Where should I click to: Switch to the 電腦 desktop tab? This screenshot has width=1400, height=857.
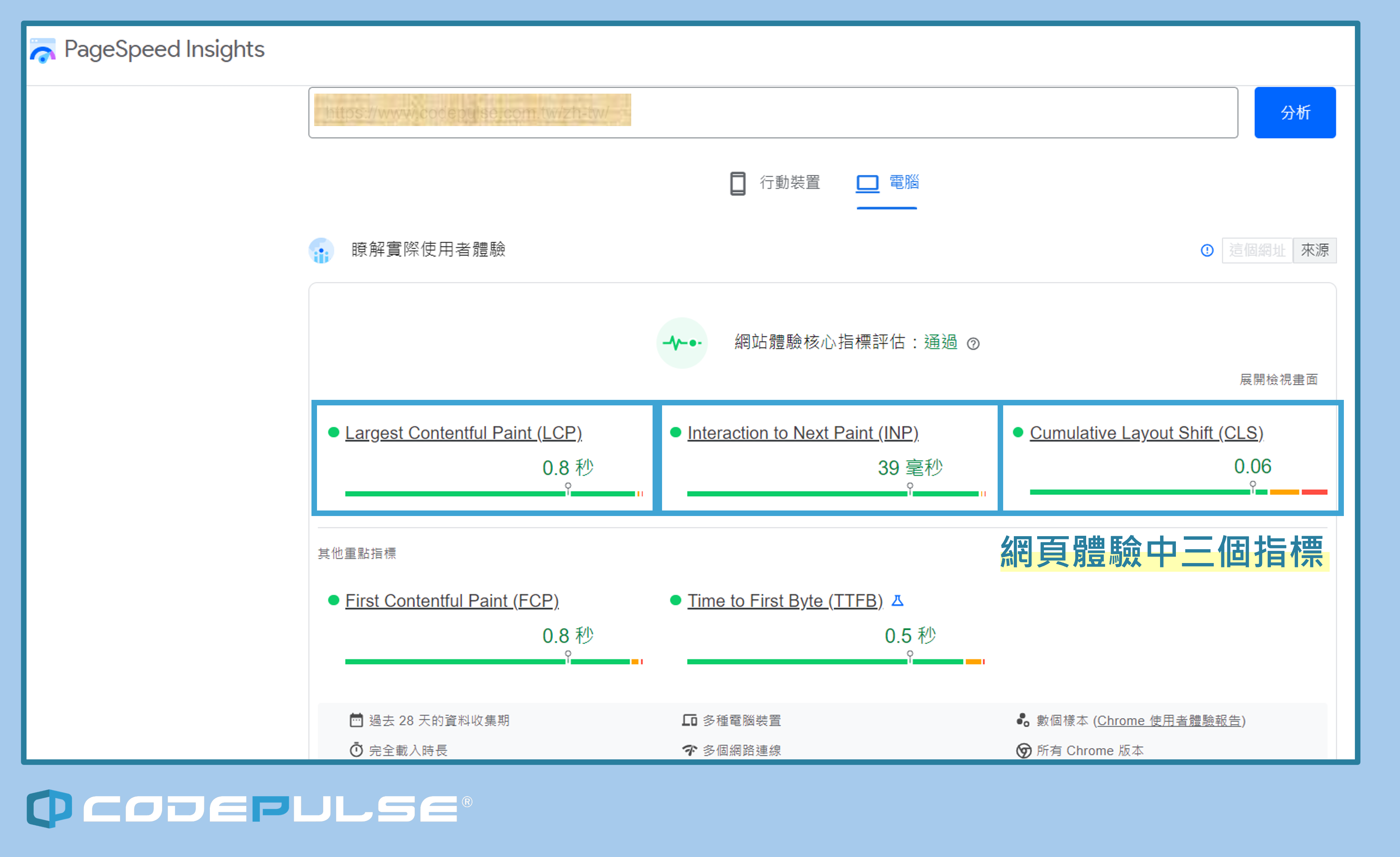coord(887,183)
